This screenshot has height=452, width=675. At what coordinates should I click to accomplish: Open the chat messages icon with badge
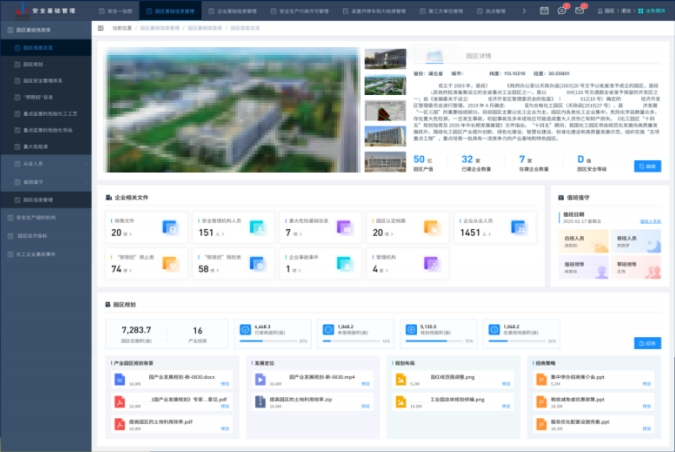tap(562, 10)
